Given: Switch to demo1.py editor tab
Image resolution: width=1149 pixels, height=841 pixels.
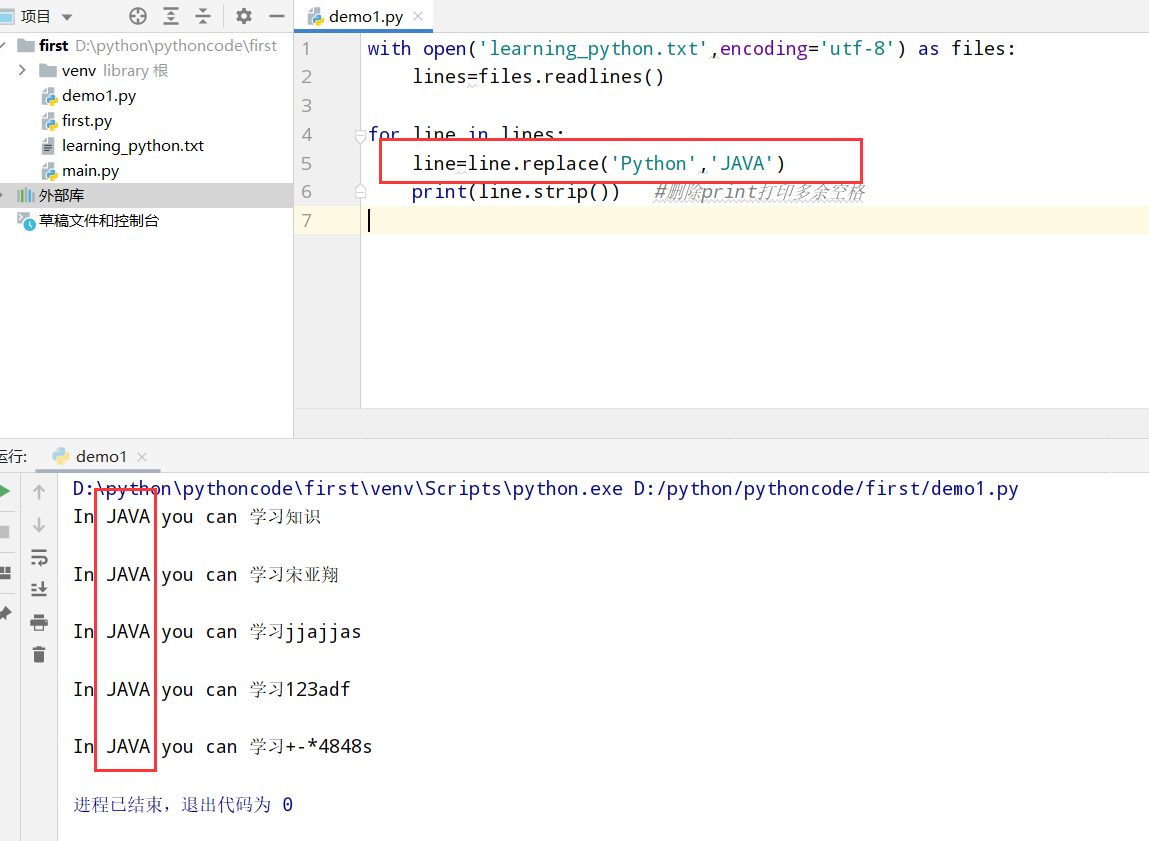Looking at the screenshot, I should (x=365, y=16).
